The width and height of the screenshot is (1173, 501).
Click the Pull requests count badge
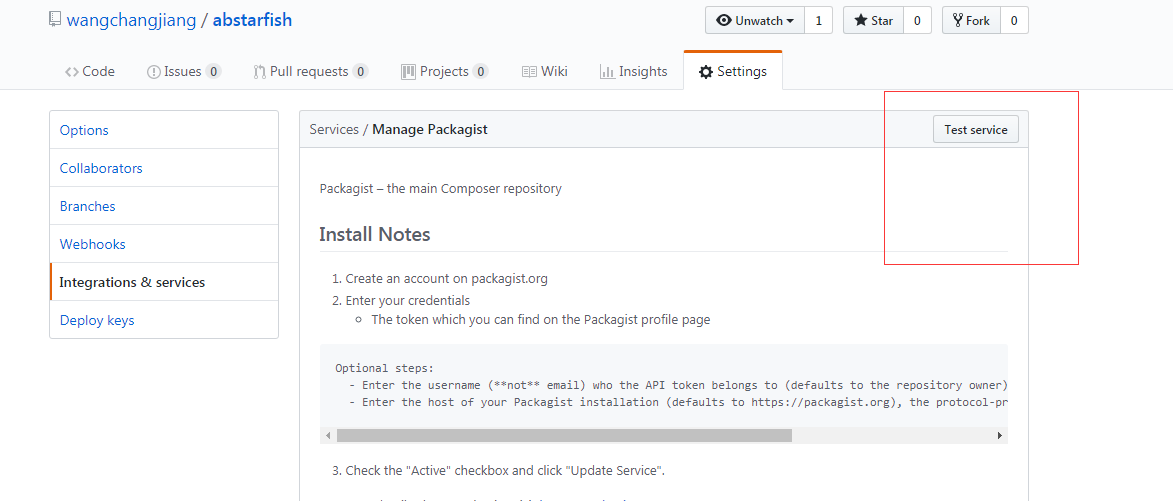[361, 72]
